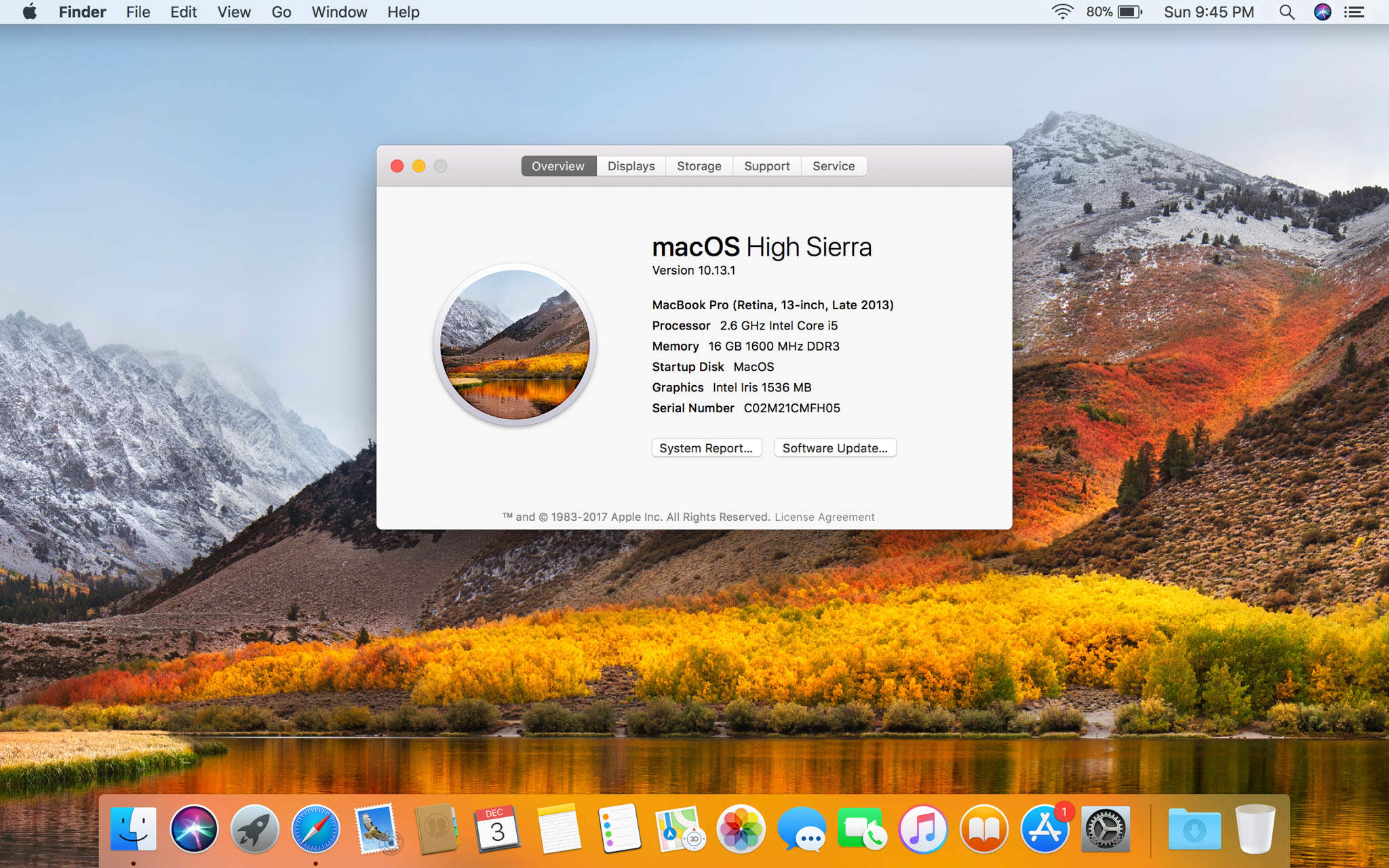The image size is (1389, 868).
Task: Open the Finder menu
Action: point(82,12)
